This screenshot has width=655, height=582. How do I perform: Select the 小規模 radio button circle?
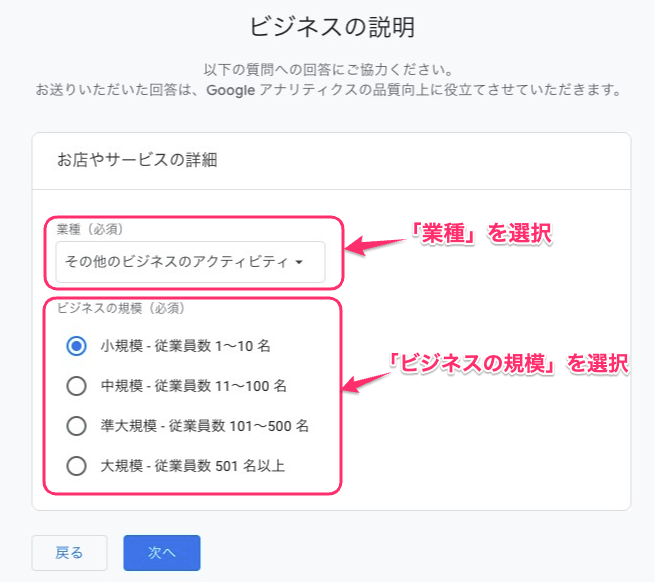76,346
